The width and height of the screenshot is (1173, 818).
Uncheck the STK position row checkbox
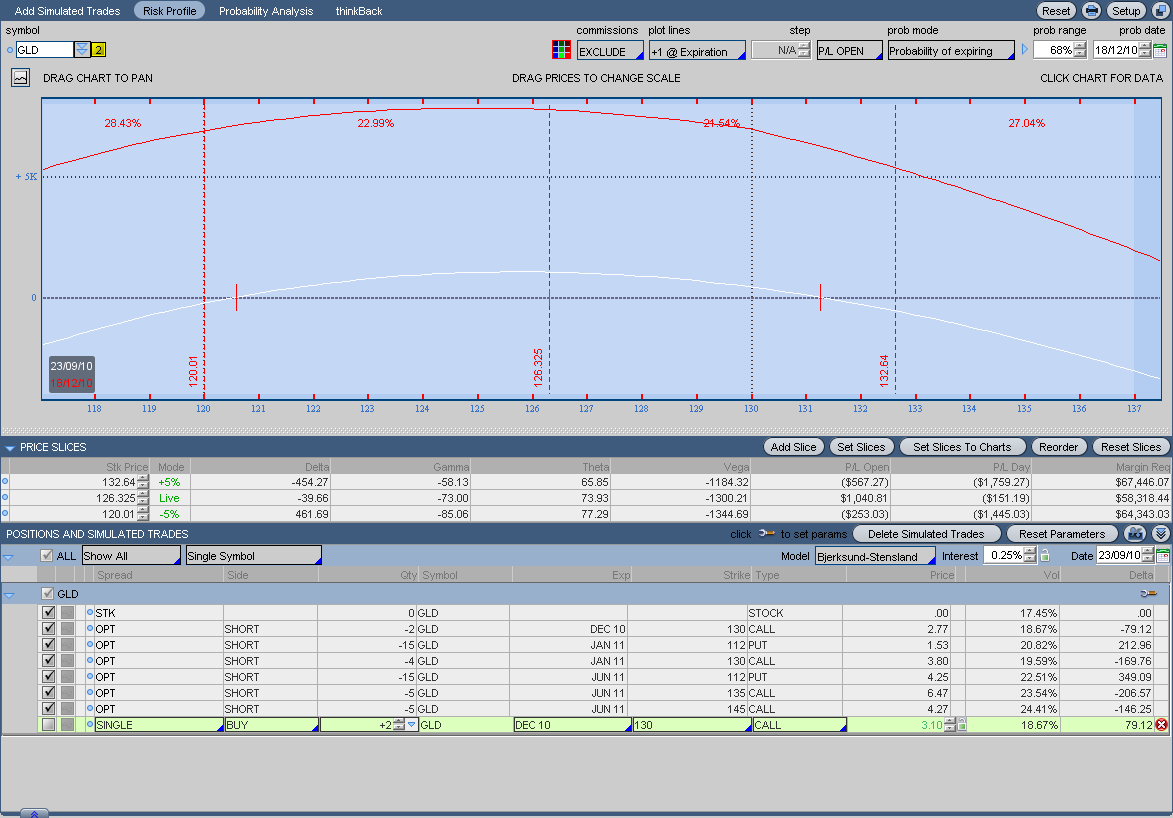48,613
